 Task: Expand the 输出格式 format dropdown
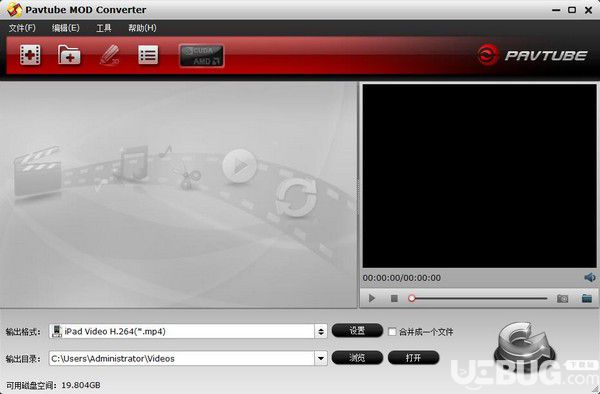(321, 331)
